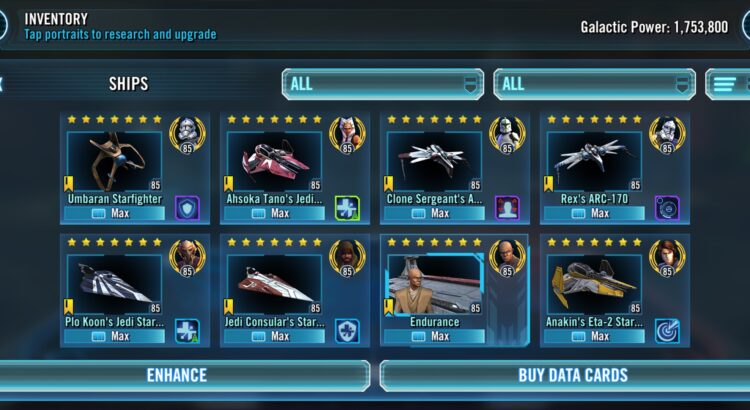Open the Umbaran Starfighter ship thumbnail
The width and height of the screenshot is (750, 410).
114,162
